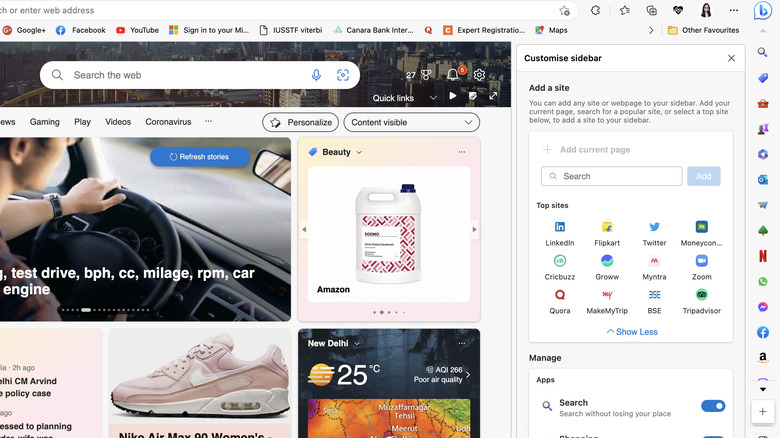Expand the New Delhi location dropdown
780x438 pixels.
pyautogui.click(x=357, y=343)
